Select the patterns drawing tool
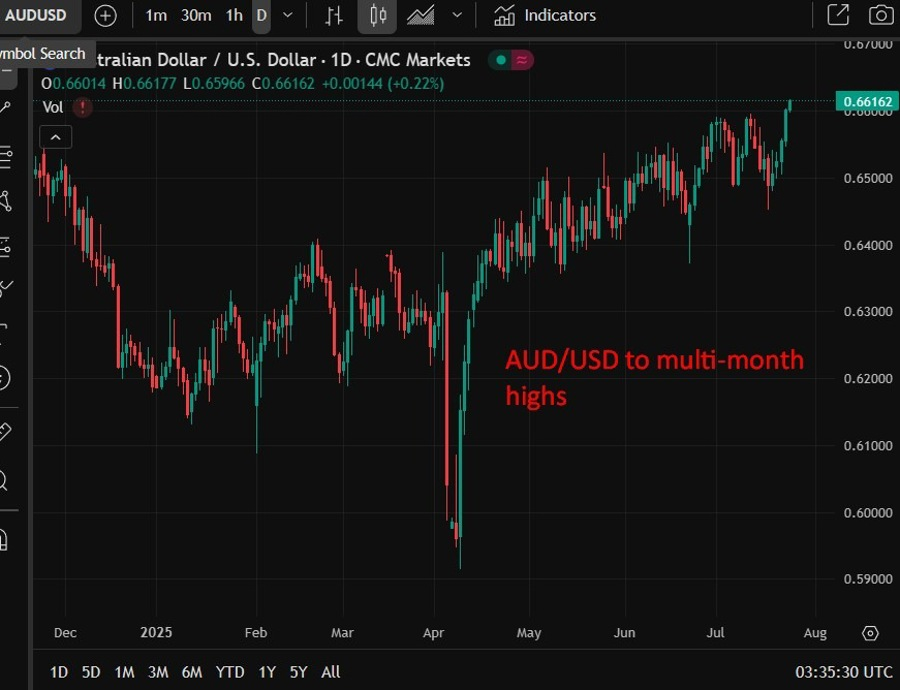900x690 pixels. coord(5,201)
